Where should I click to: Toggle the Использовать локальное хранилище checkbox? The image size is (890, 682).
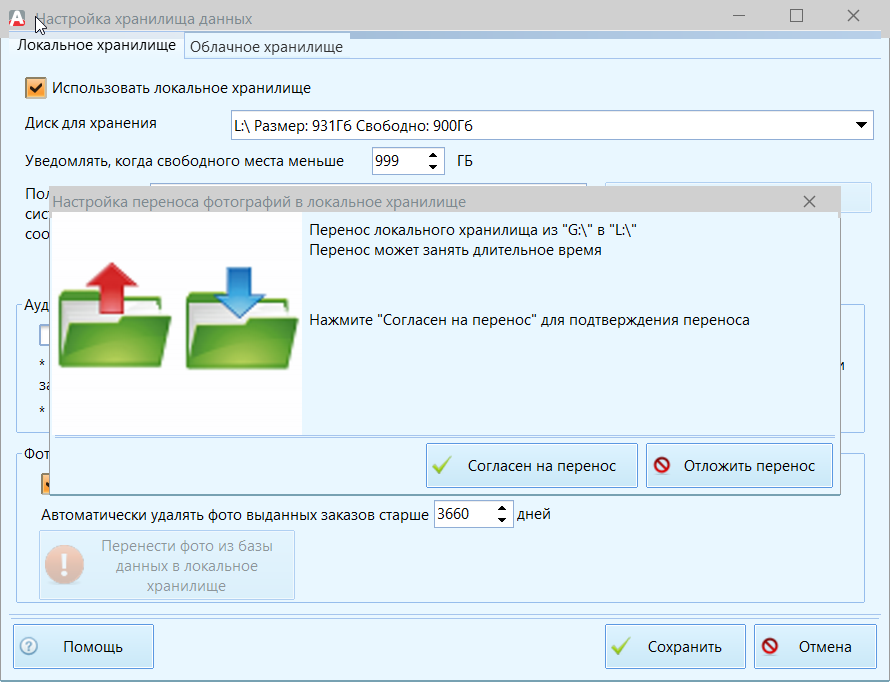36,88
